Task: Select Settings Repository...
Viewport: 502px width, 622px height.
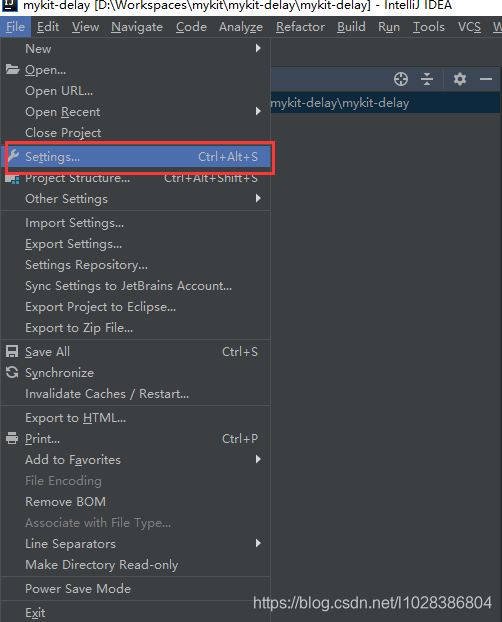Action: [x=136, y=265]
